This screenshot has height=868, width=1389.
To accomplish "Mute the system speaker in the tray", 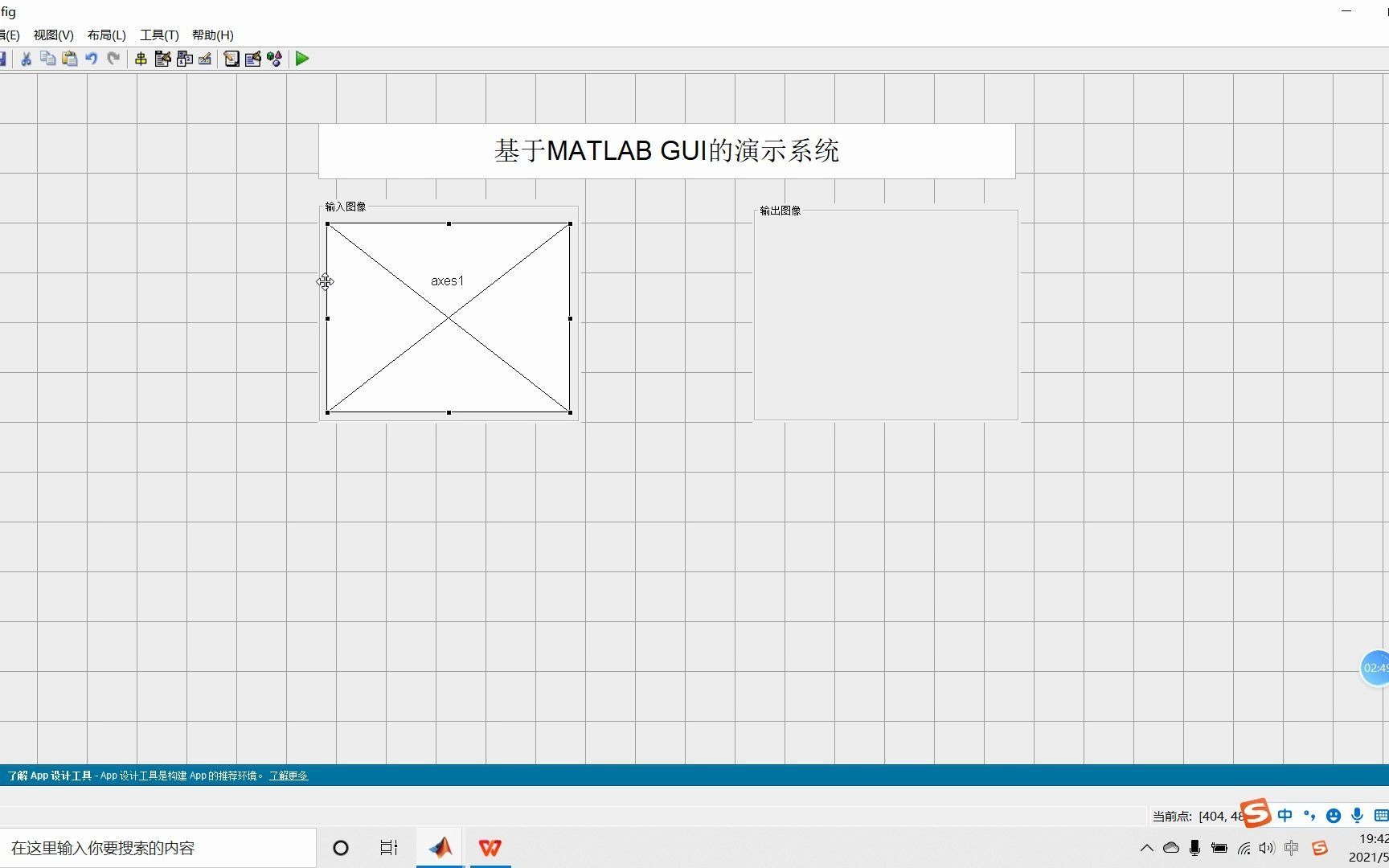I will pyautogui.click(x=1268, y=848).
